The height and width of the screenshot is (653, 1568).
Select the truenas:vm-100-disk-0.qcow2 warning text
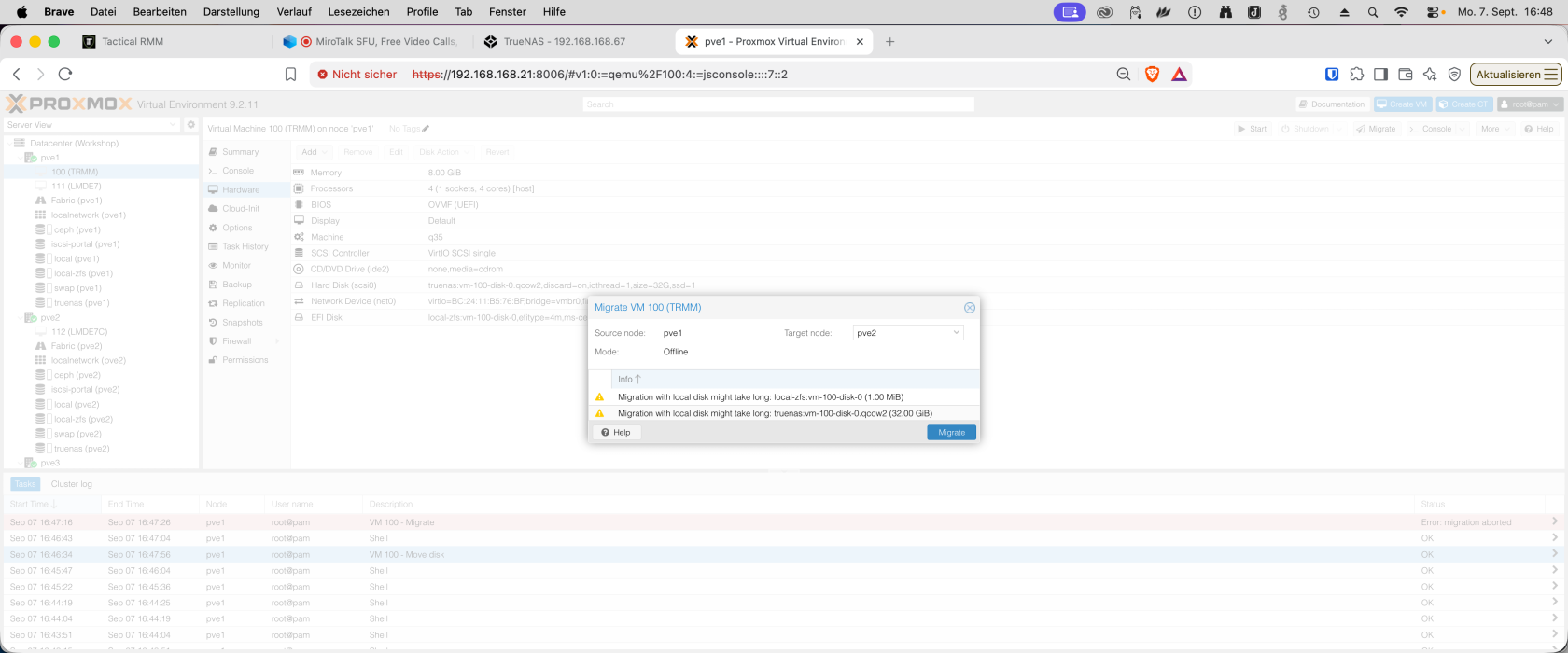tap(775, 413)
